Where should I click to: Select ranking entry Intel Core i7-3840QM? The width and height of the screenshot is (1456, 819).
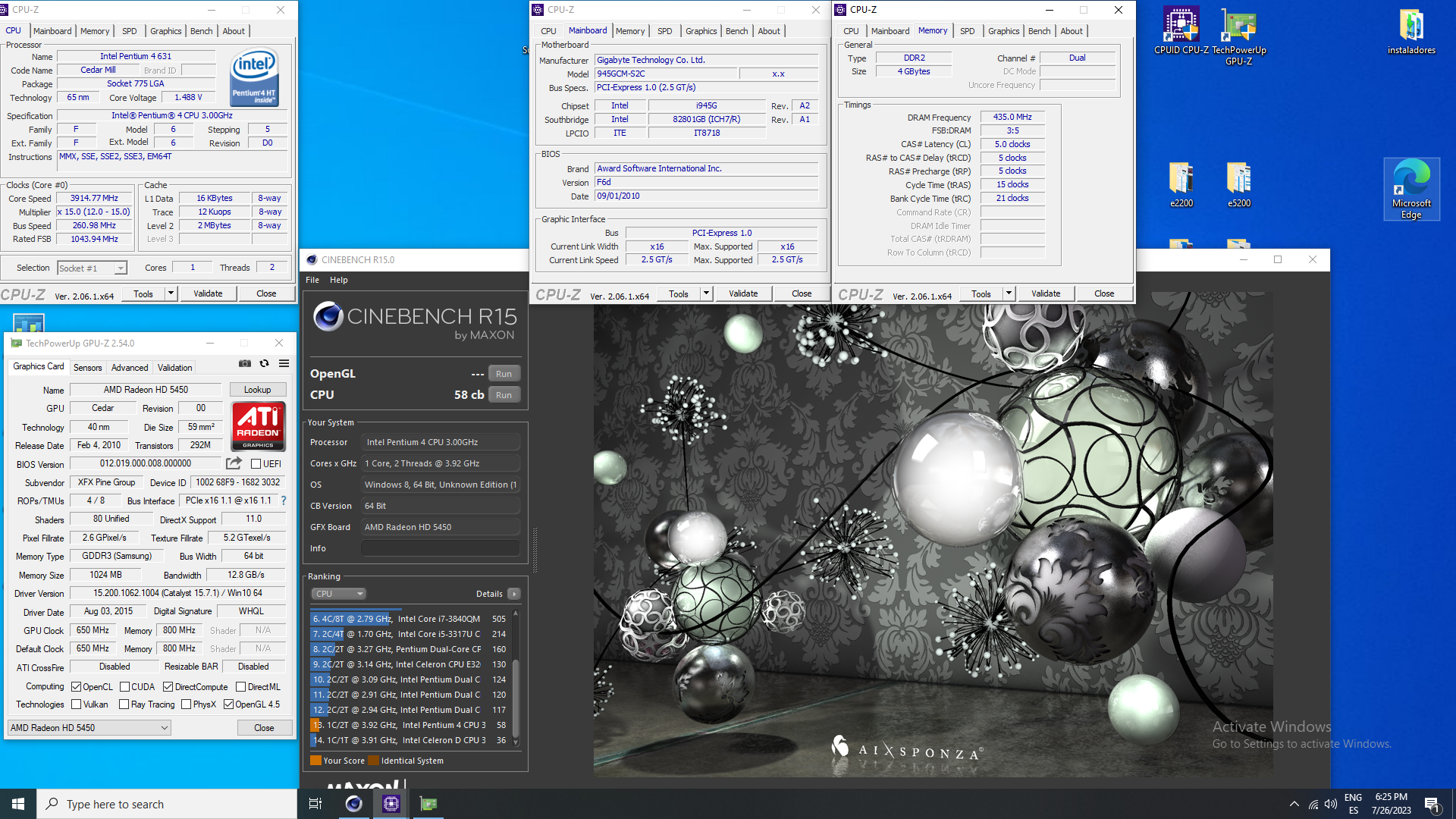click(x=409, y=619)
